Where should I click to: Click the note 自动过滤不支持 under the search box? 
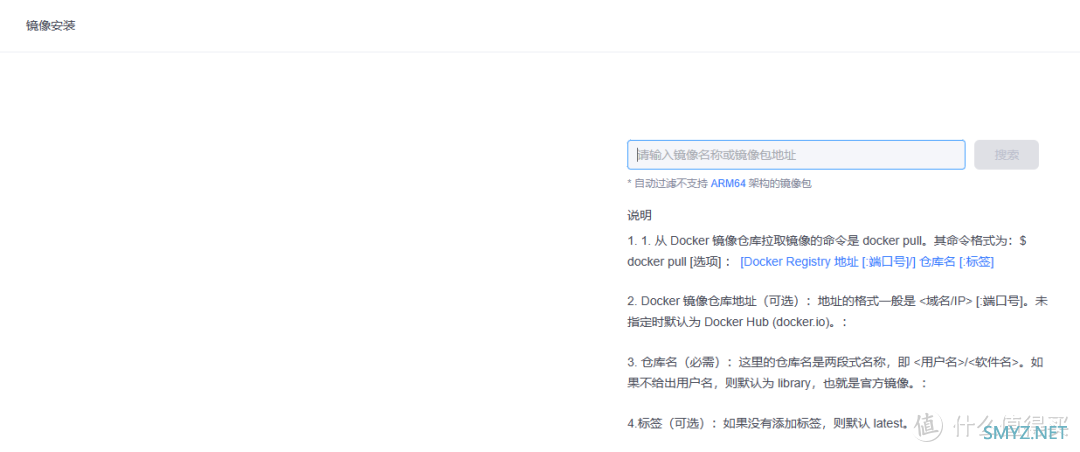(x=720, y=183)
